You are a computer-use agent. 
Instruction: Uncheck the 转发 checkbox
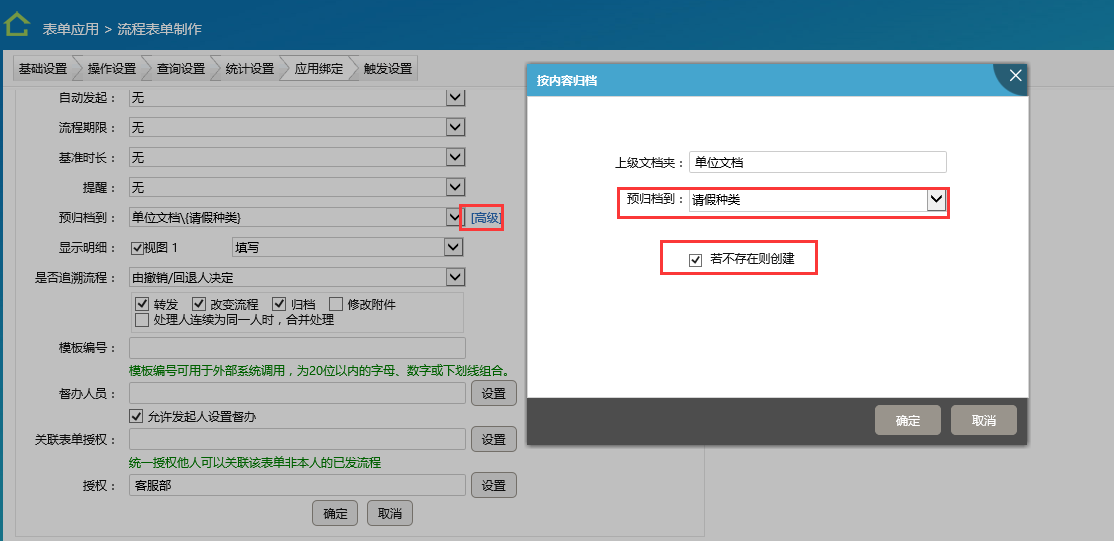tap(141, 304)
